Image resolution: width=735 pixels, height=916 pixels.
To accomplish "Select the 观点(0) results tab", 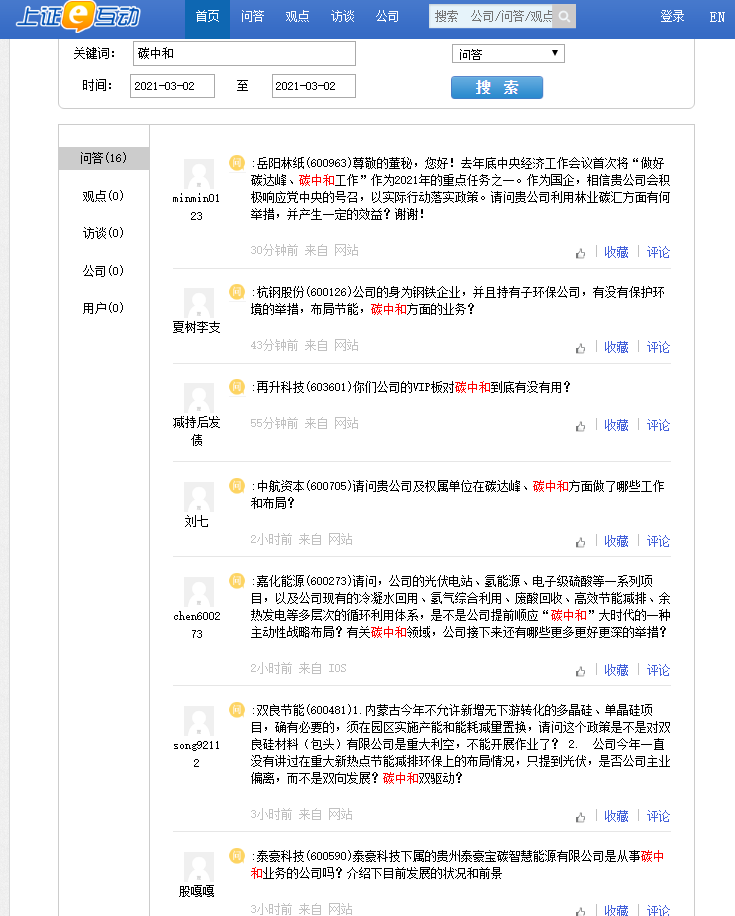I will [x=103, y=196].
